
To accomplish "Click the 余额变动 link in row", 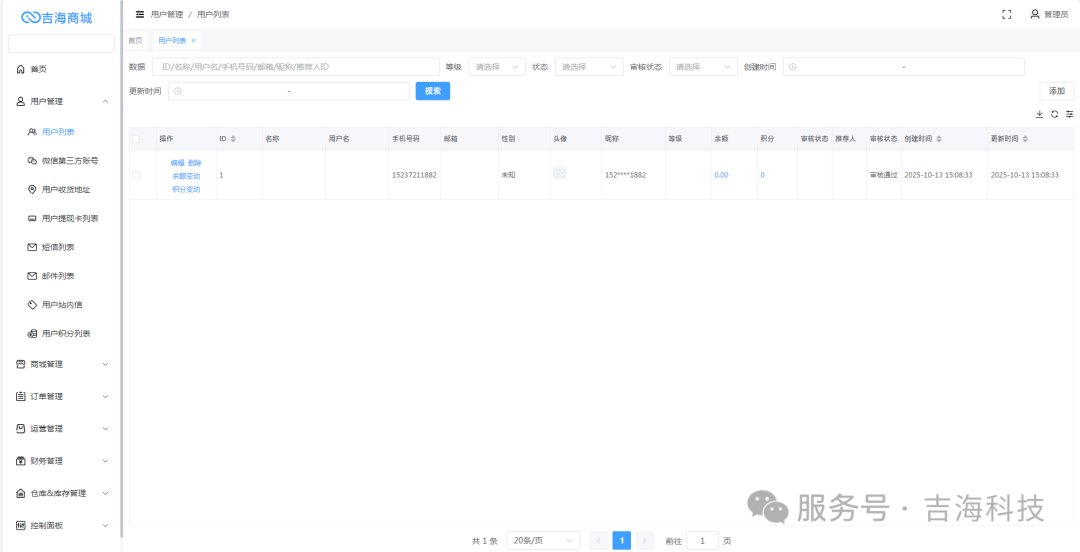I will 186,176.
